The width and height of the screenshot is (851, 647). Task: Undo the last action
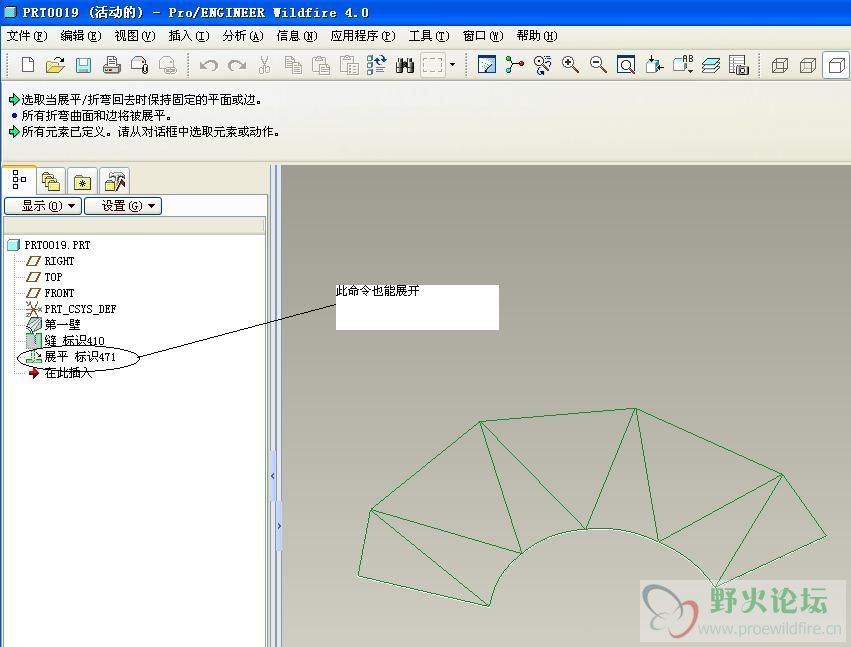[208, 66]
